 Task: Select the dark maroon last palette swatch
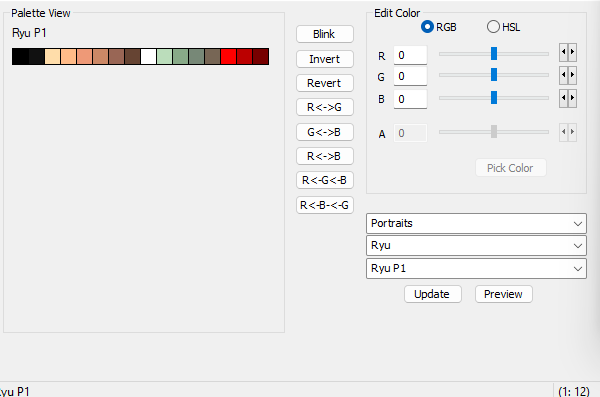click(261, 57)
